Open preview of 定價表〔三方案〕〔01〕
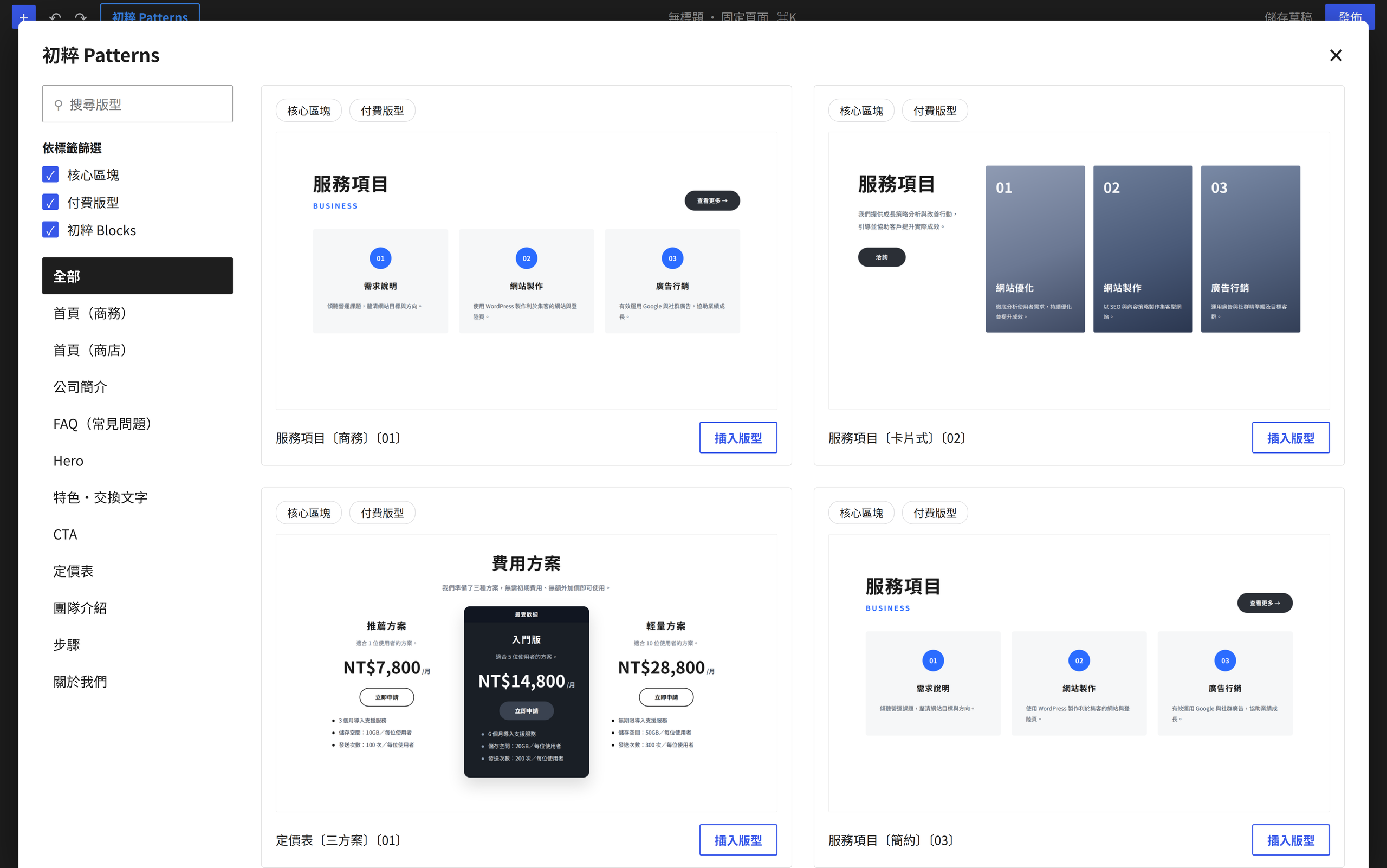Screen dimensions: 1387x868 527,673
